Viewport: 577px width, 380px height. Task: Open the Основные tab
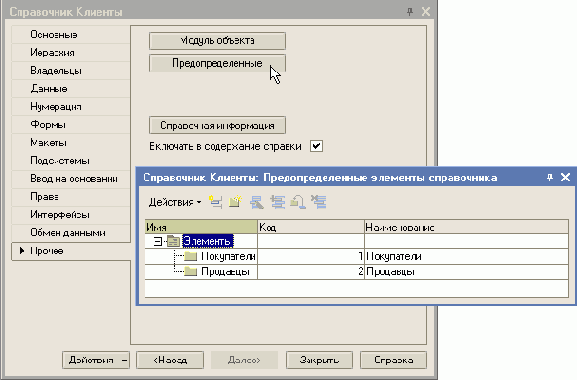pyautogui.click(x=71, y=35)
